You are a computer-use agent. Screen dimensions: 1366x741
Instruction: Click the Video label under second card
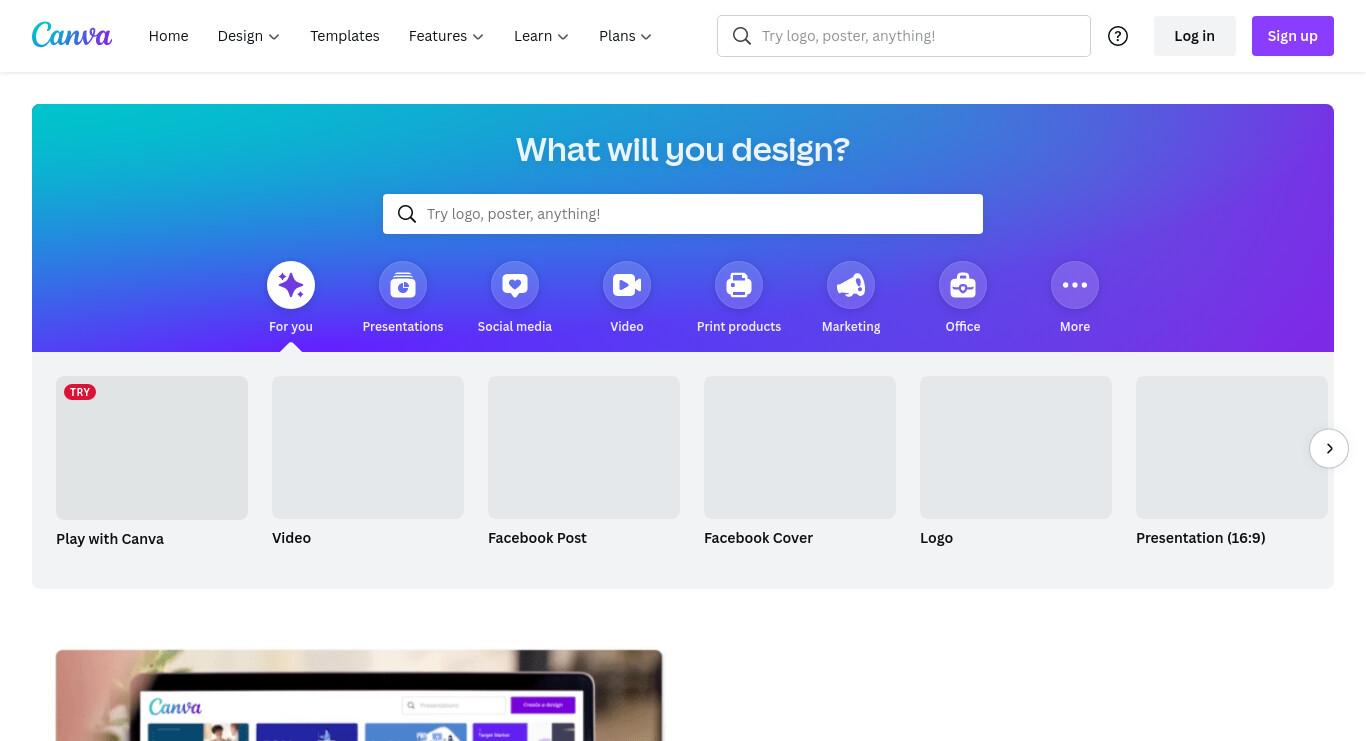[x=291, y=538]
